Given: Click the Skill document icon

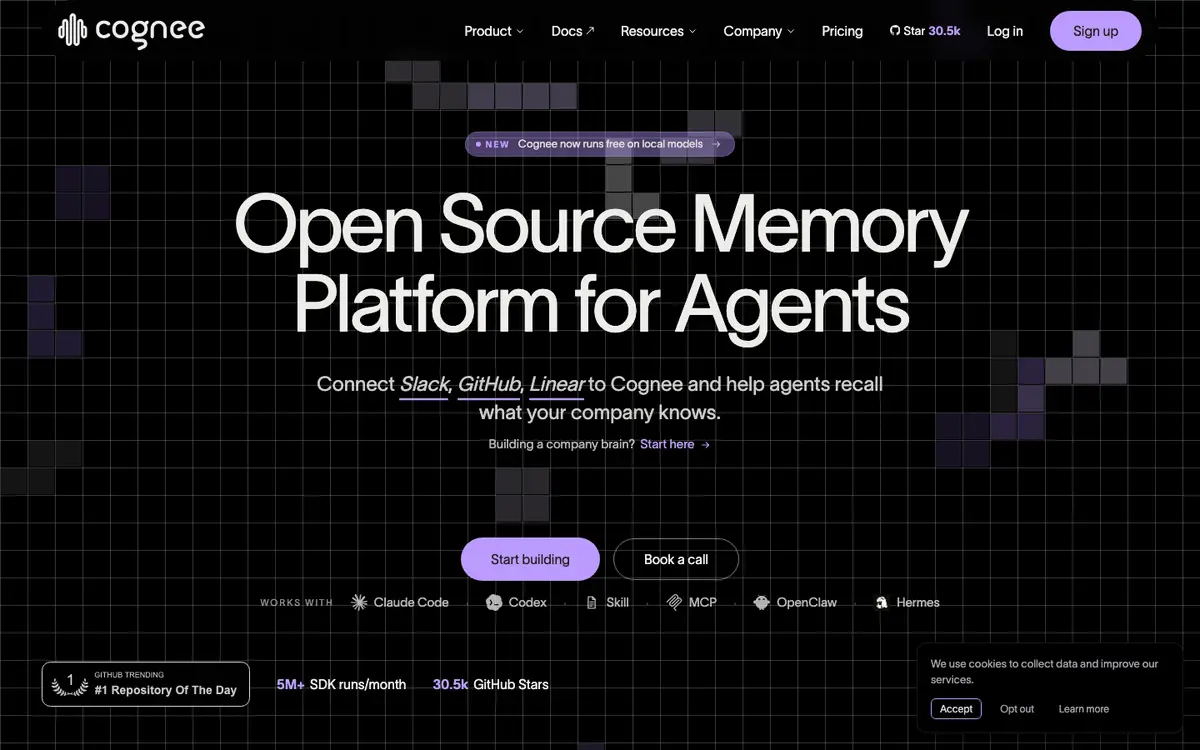Looking at the screenshot, I should click(592, 602).
